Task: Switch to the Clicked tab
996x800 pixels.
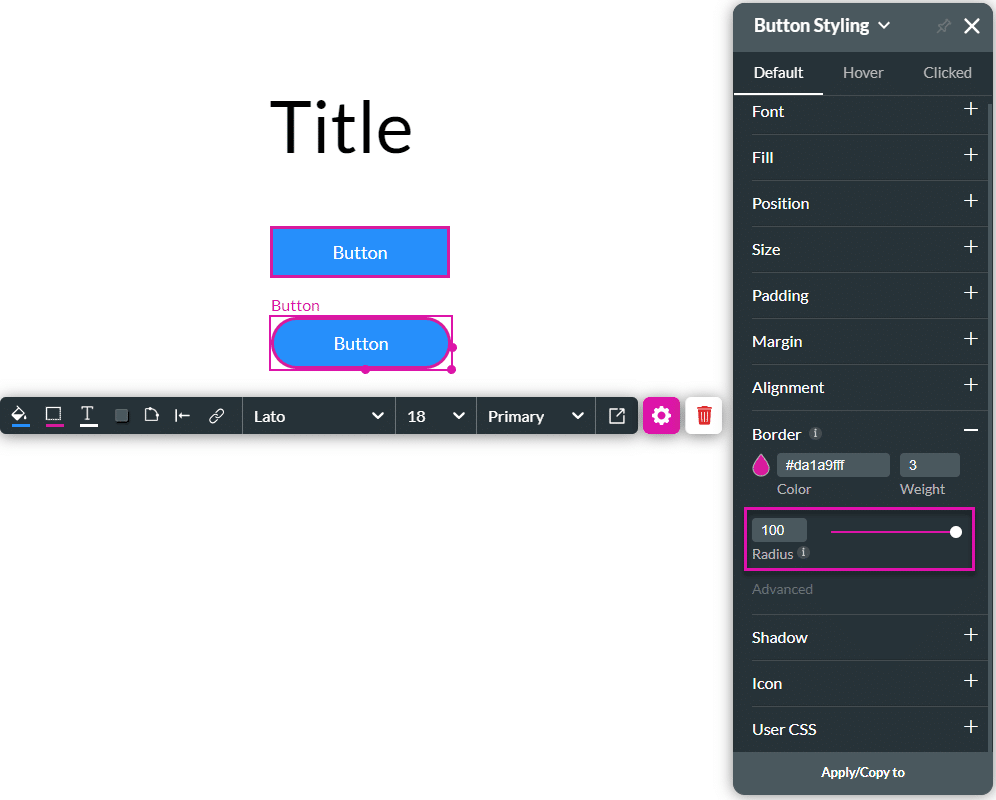Action: pos(947,73)
